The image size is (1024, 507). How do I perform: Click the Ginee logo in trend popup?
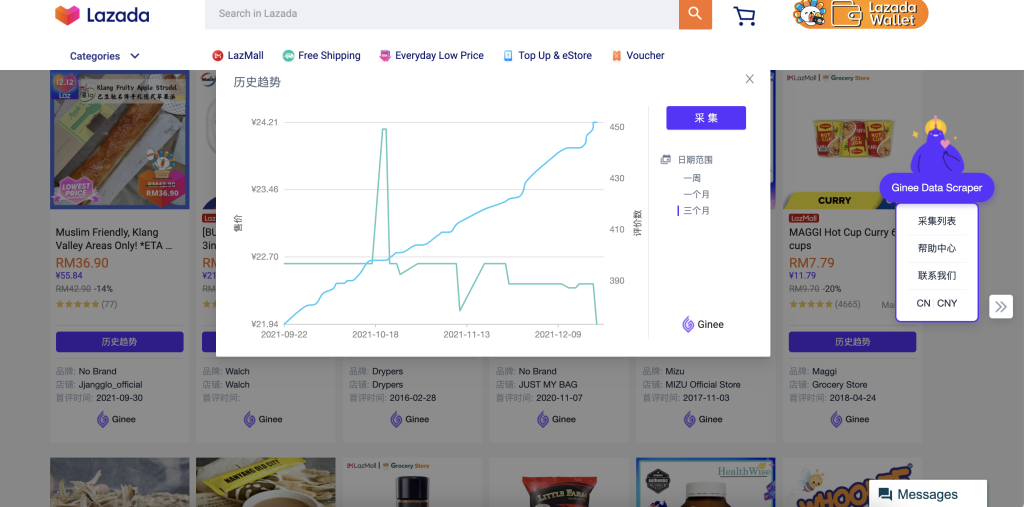pos(703,324)
